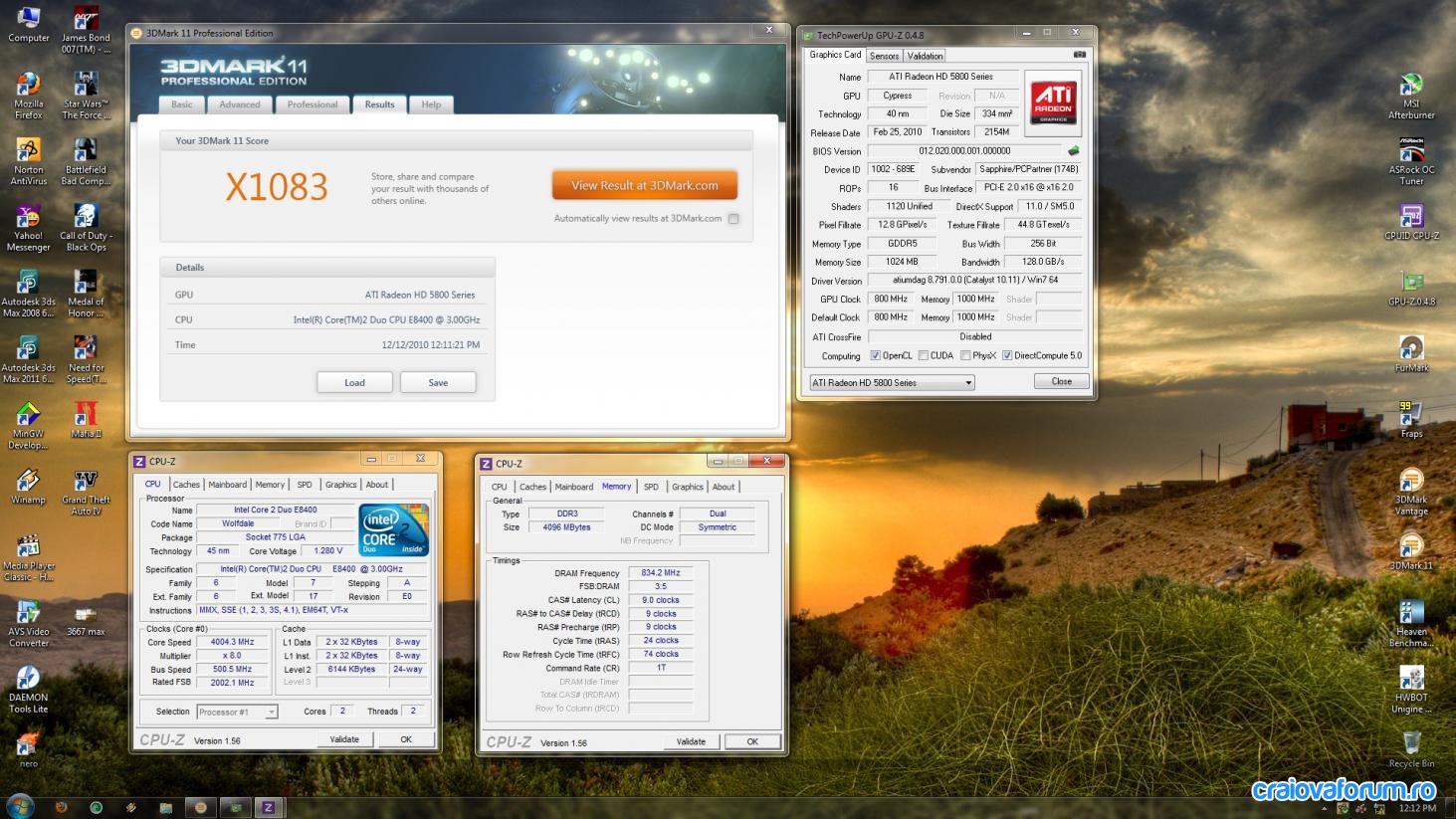
Task: Switch to Sensors tab in GPU-Z
Action: click(x=884, y=56)
